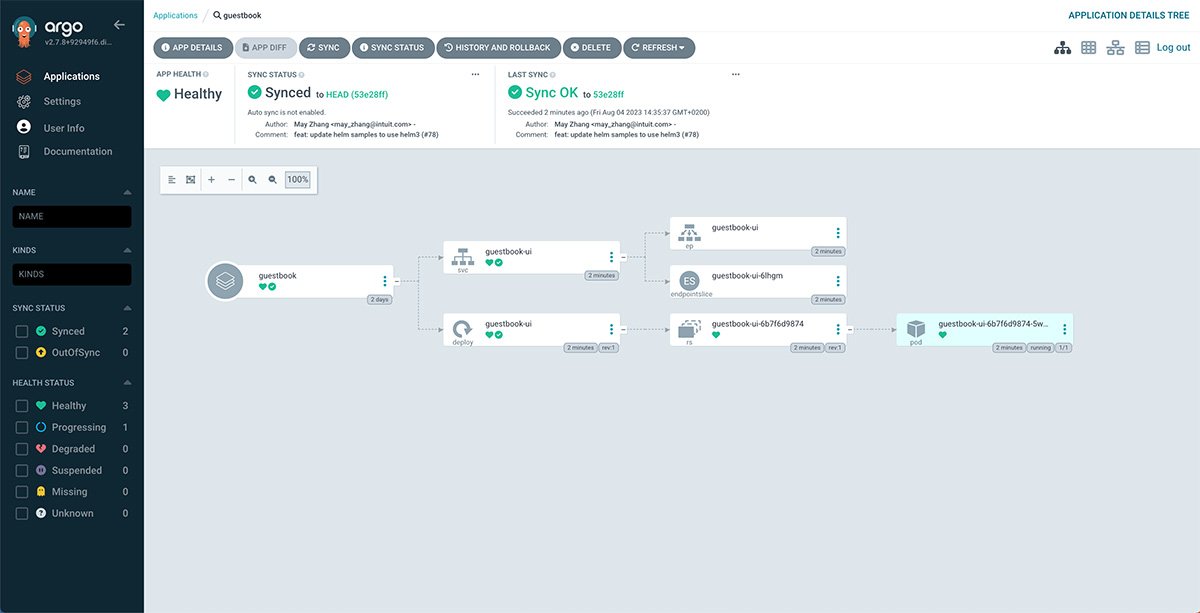Zoom in on the resource graph

pyautogui.click(x=252, y=179)
